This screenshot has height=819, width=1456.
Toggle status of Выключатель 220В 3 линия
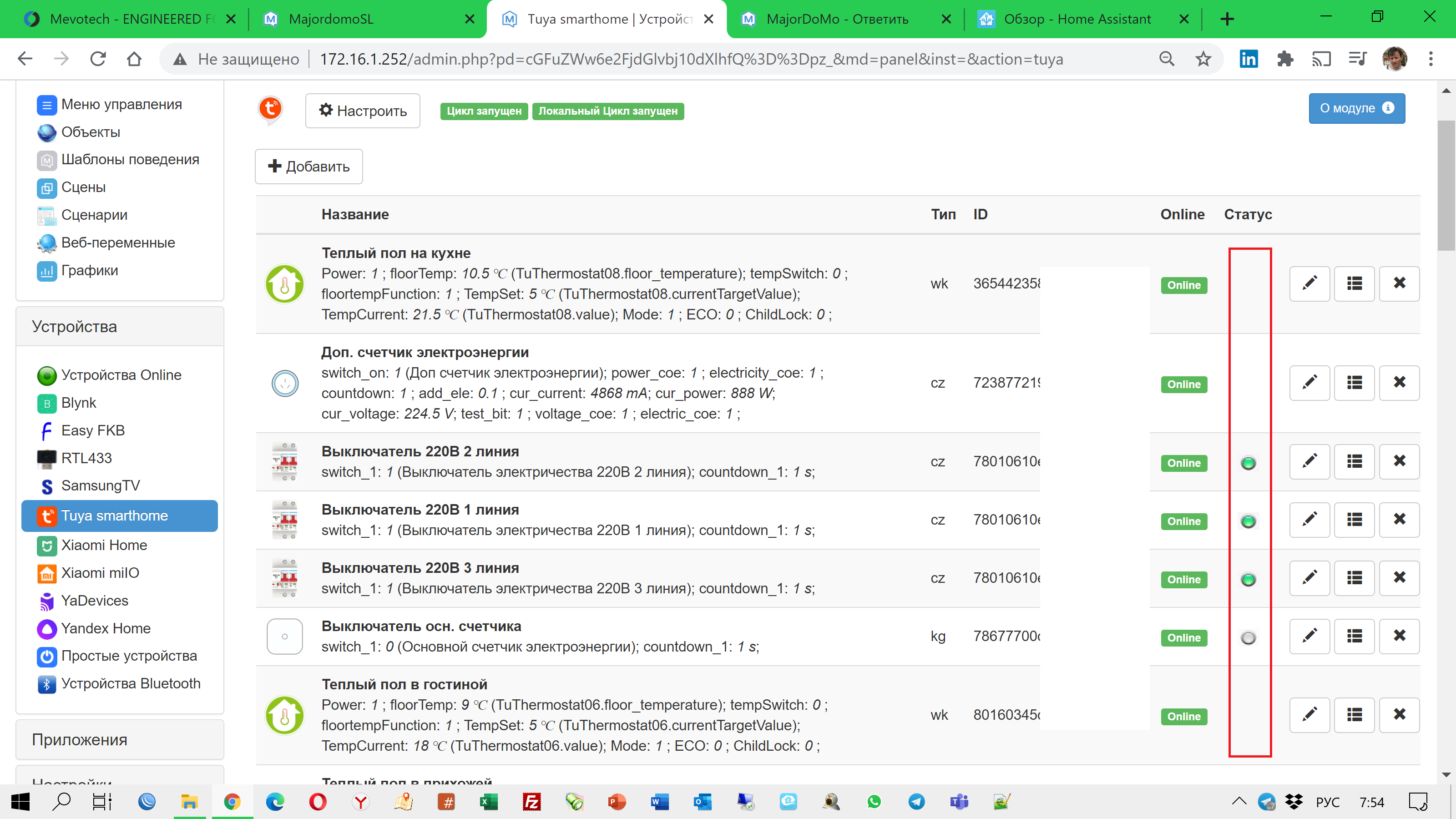click(1248, 579)
